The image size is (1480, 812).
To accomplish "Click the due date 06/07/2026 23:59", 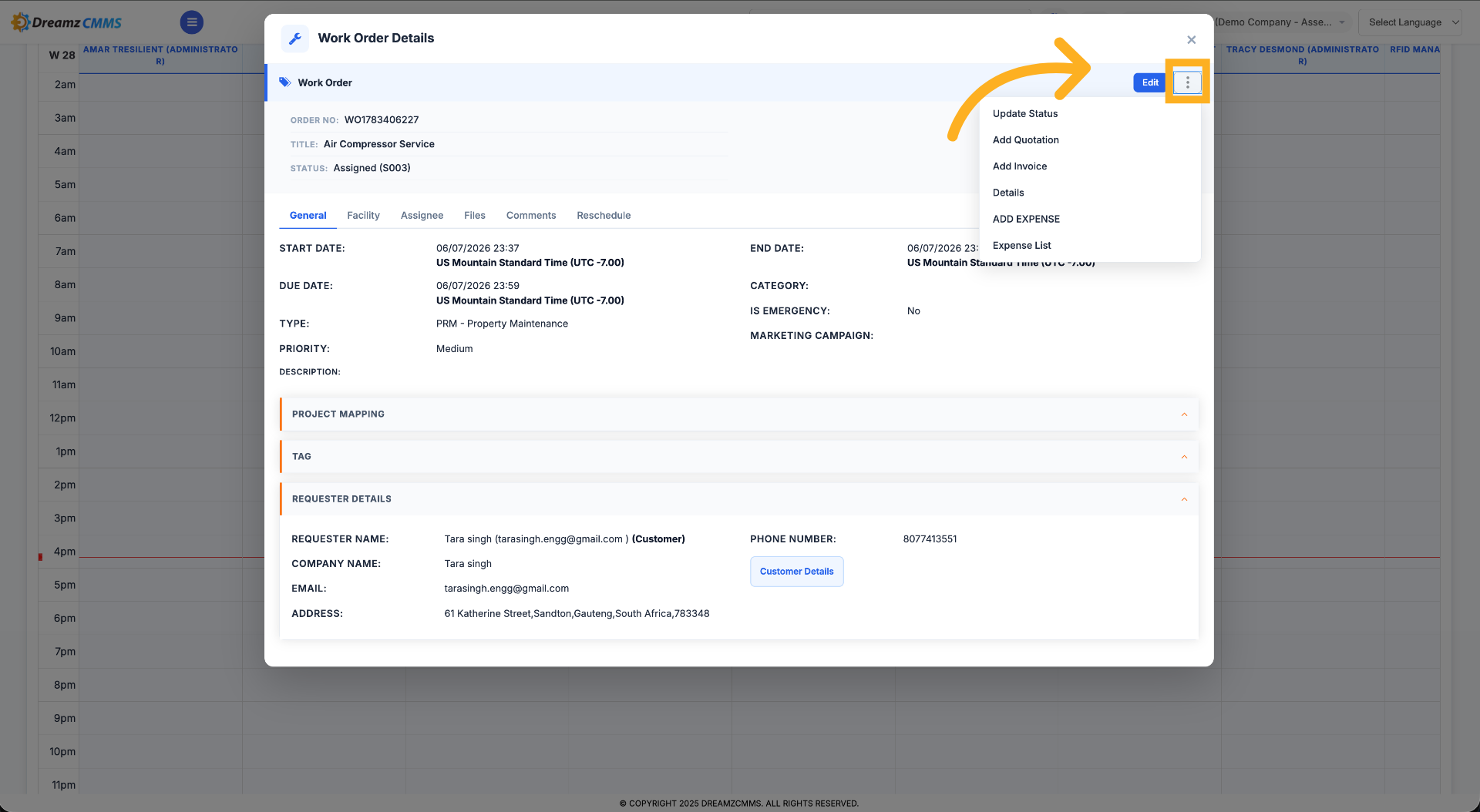I will (x=477, y=285).
